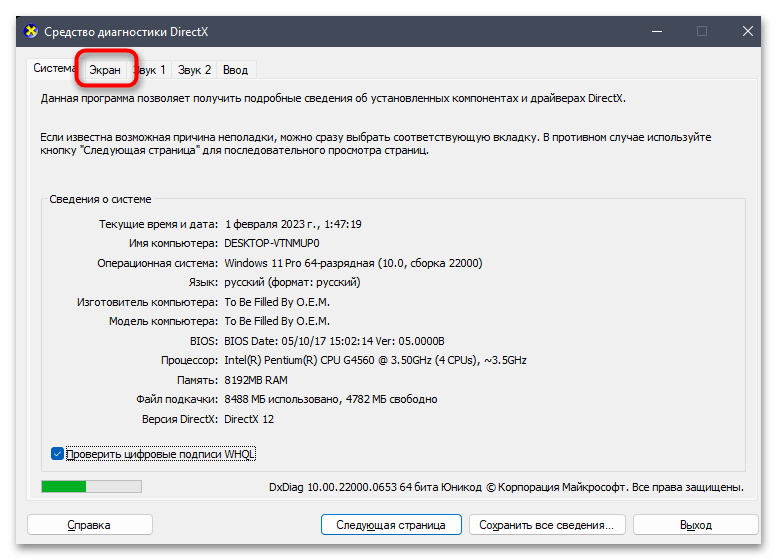Click the Файл подкачки label

177,399
